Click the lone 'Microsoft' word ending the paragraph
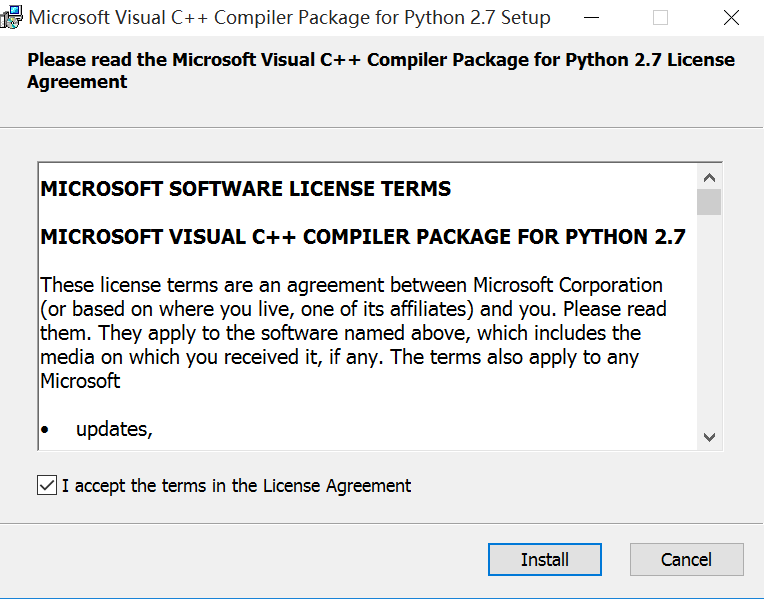The height and width of the screenshot is (599, 764). pyautogui.click(x=80, y=381)
